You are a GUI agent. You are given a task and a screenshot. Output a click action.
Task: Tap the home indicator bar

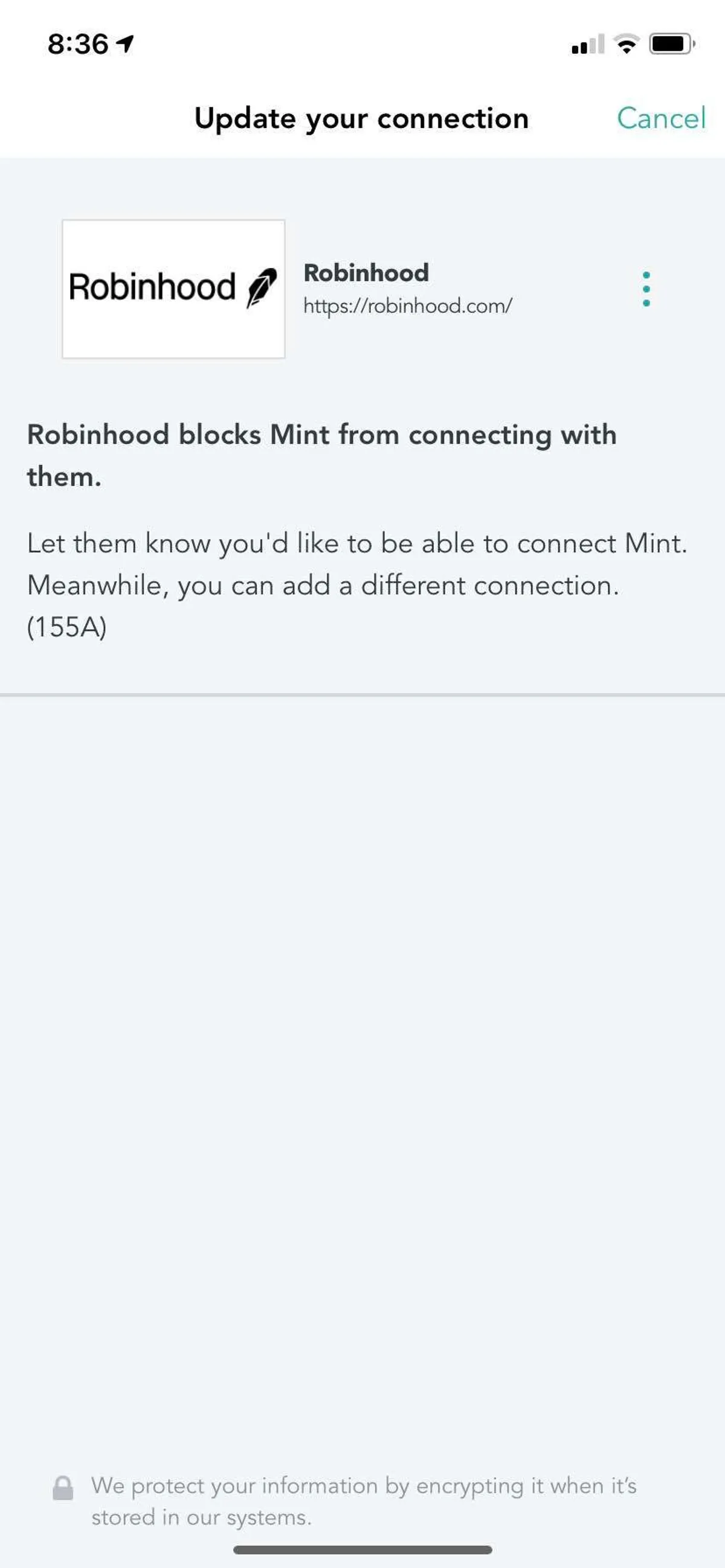click(362, 1550)
